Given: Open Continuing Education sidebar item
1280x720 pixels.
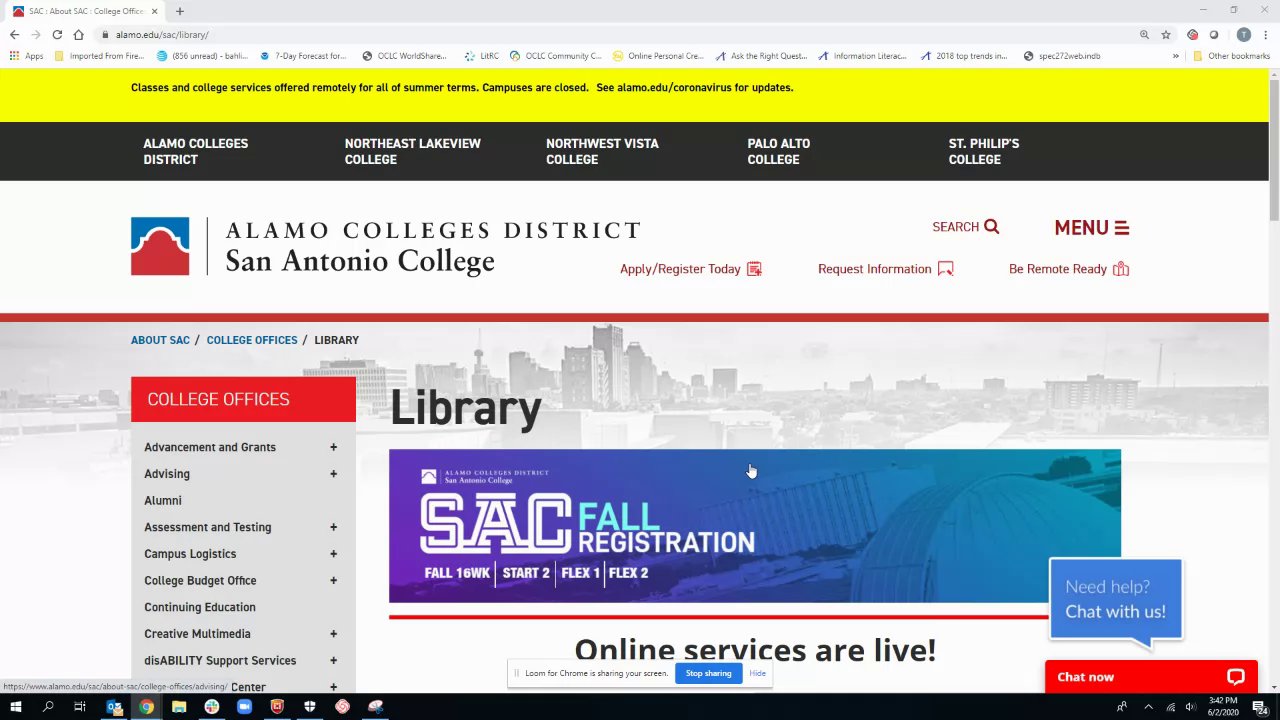Looking at the screenshot, I should click(x=200, y=607).
